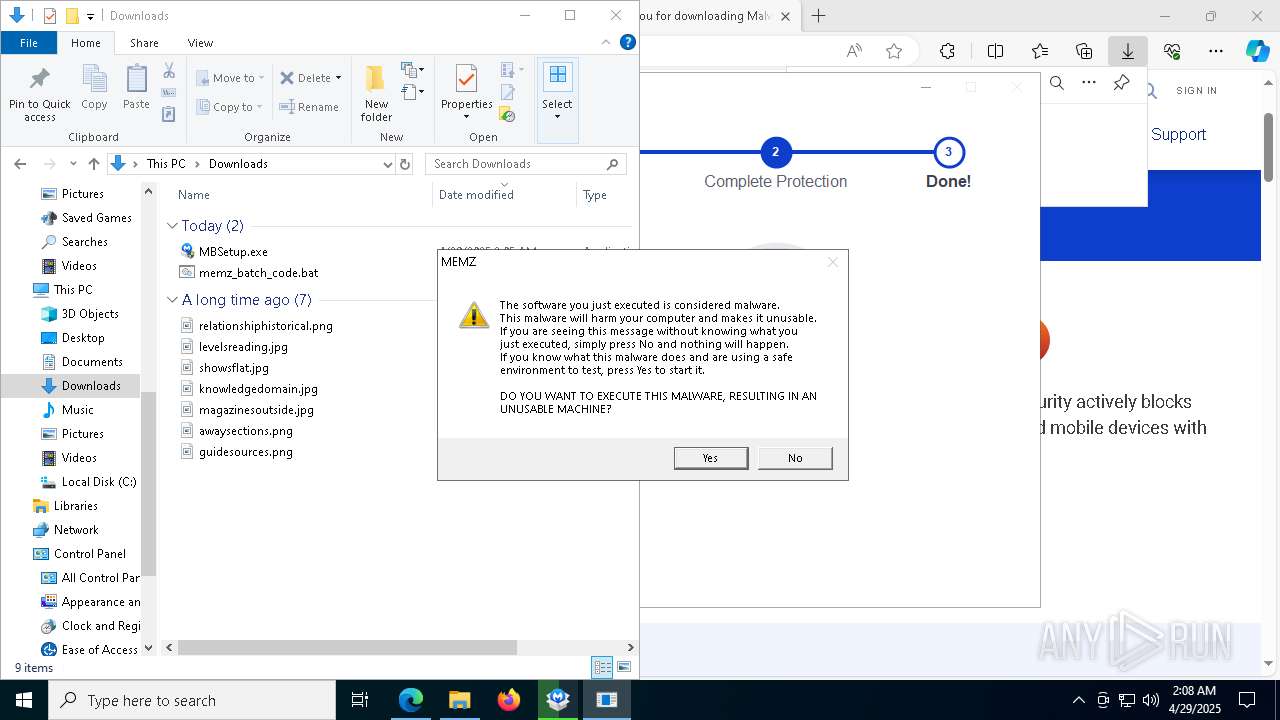Click the Refresh button in address bar

[405, 164]
